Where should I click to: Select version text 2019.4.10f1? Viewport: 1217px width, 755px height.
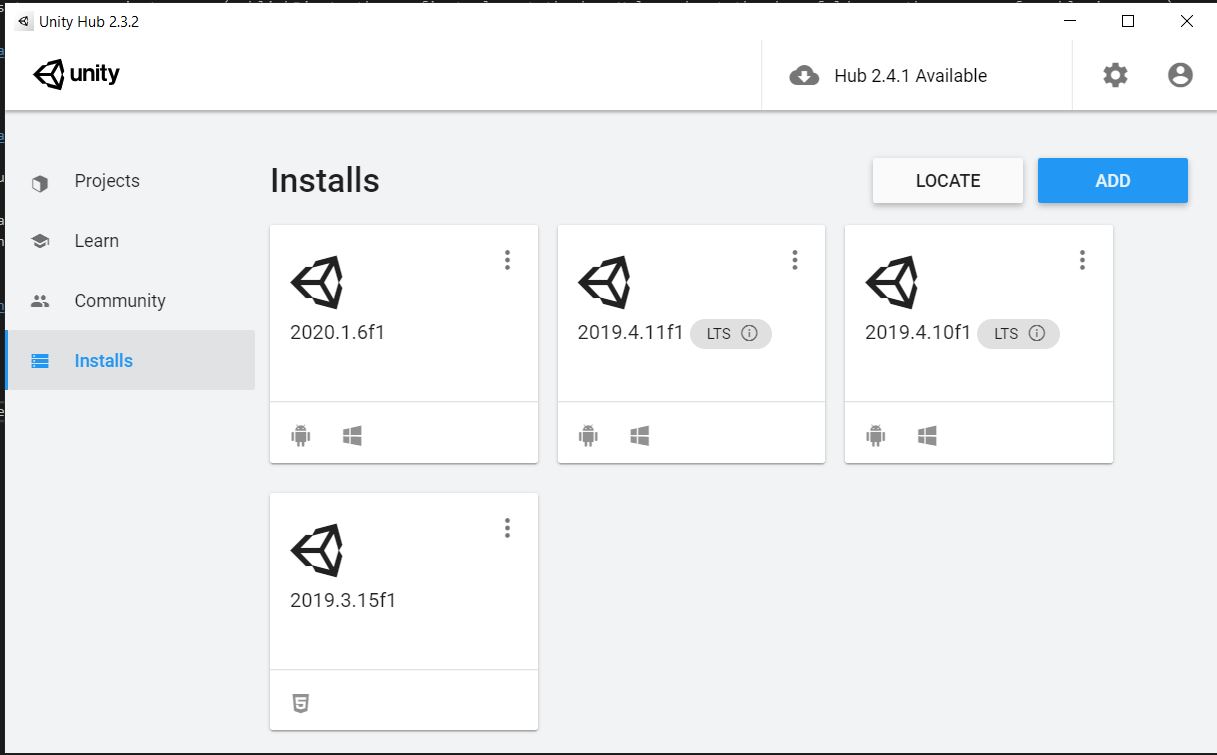(918, 333)
